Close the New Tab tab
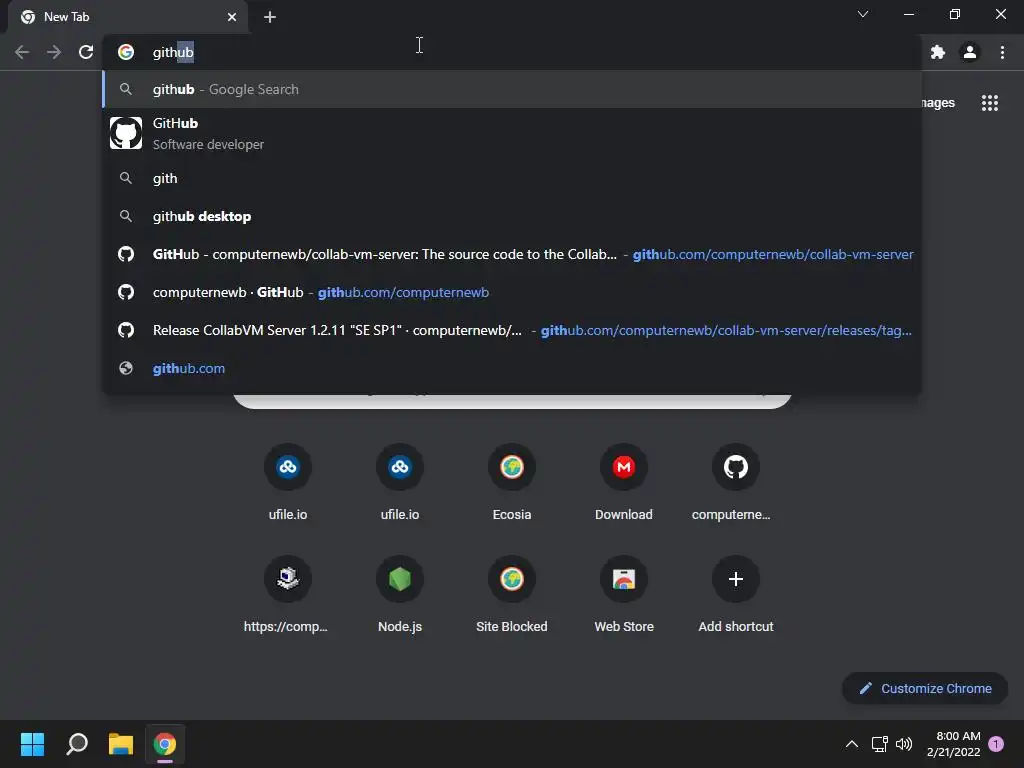The height and width of the screenshot is (768, 1024). coord(232,17)
